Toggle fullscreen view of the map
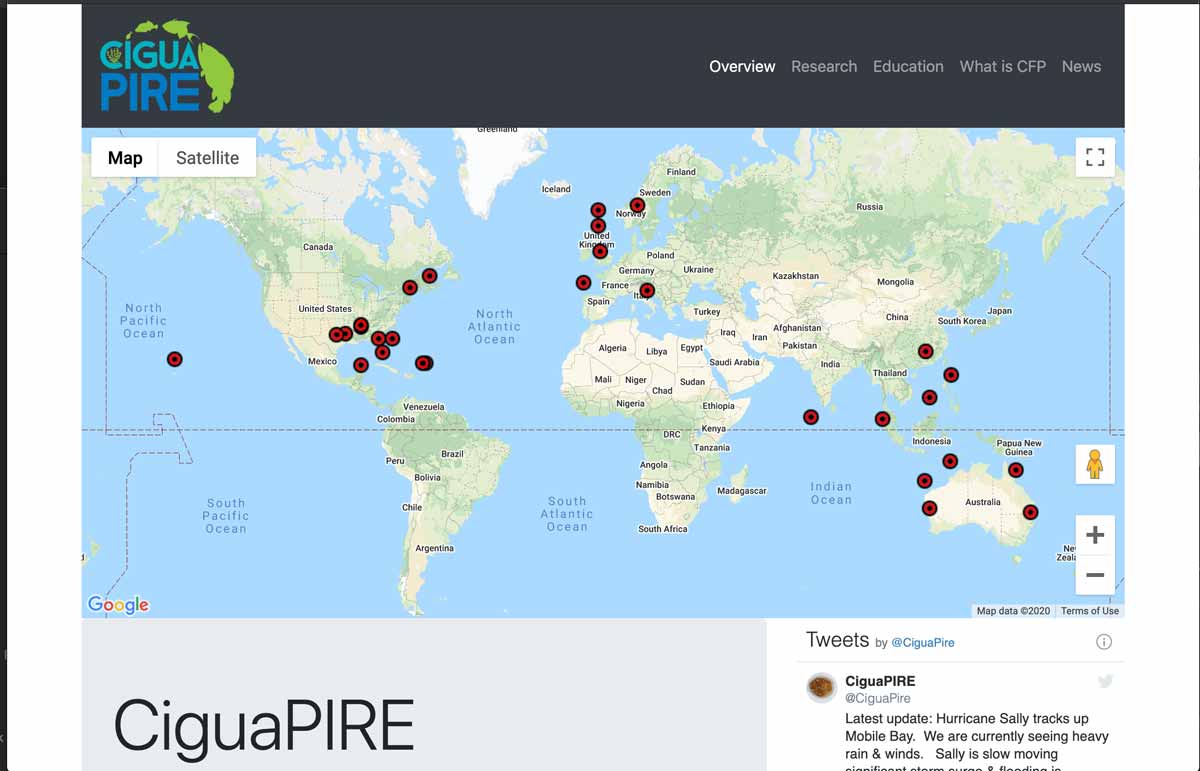This screenshot has height=771, width=1200. click(1095, 157)
